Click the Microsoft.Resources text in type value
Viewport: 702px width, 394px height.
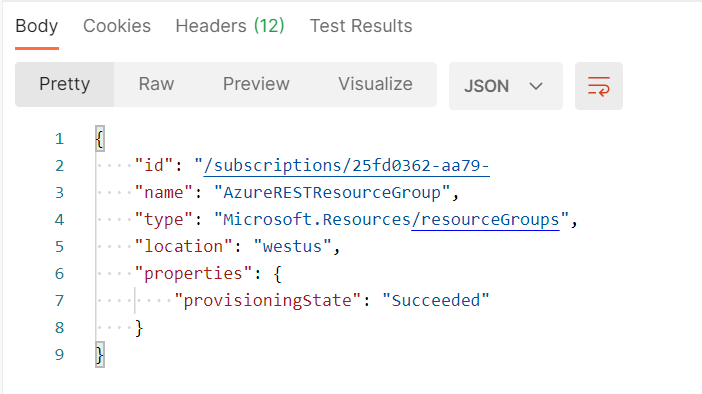(317, 220)
